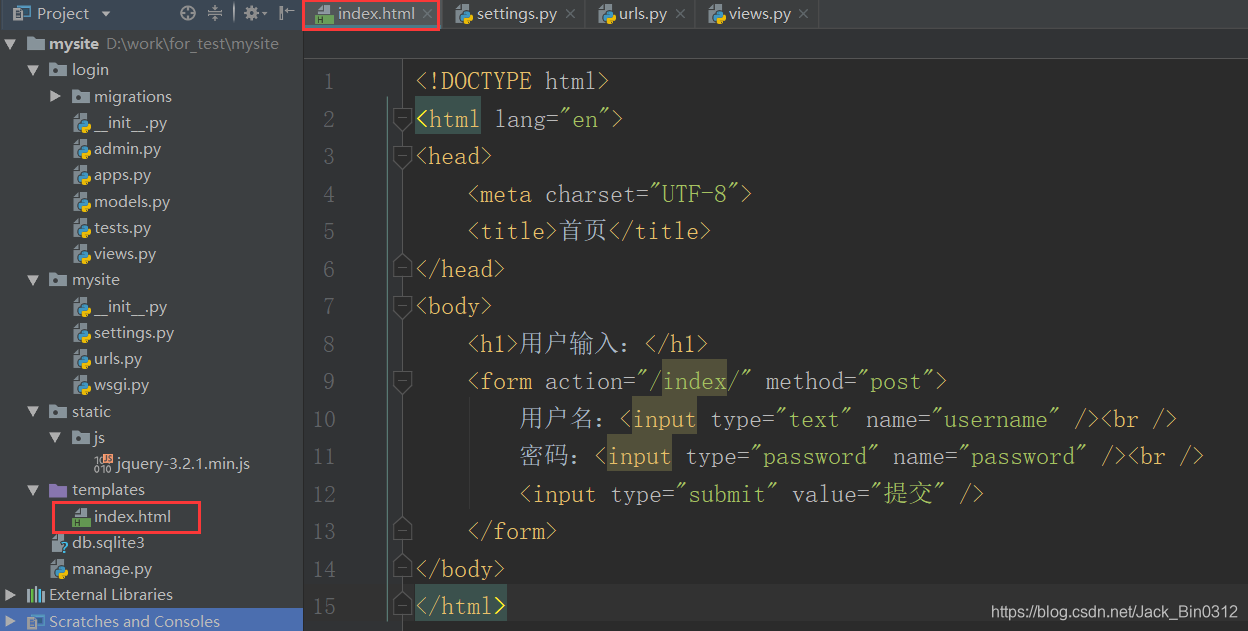Click the migrations folder icon
Viewport: 1248px width, 631px height.
(81, 97)
